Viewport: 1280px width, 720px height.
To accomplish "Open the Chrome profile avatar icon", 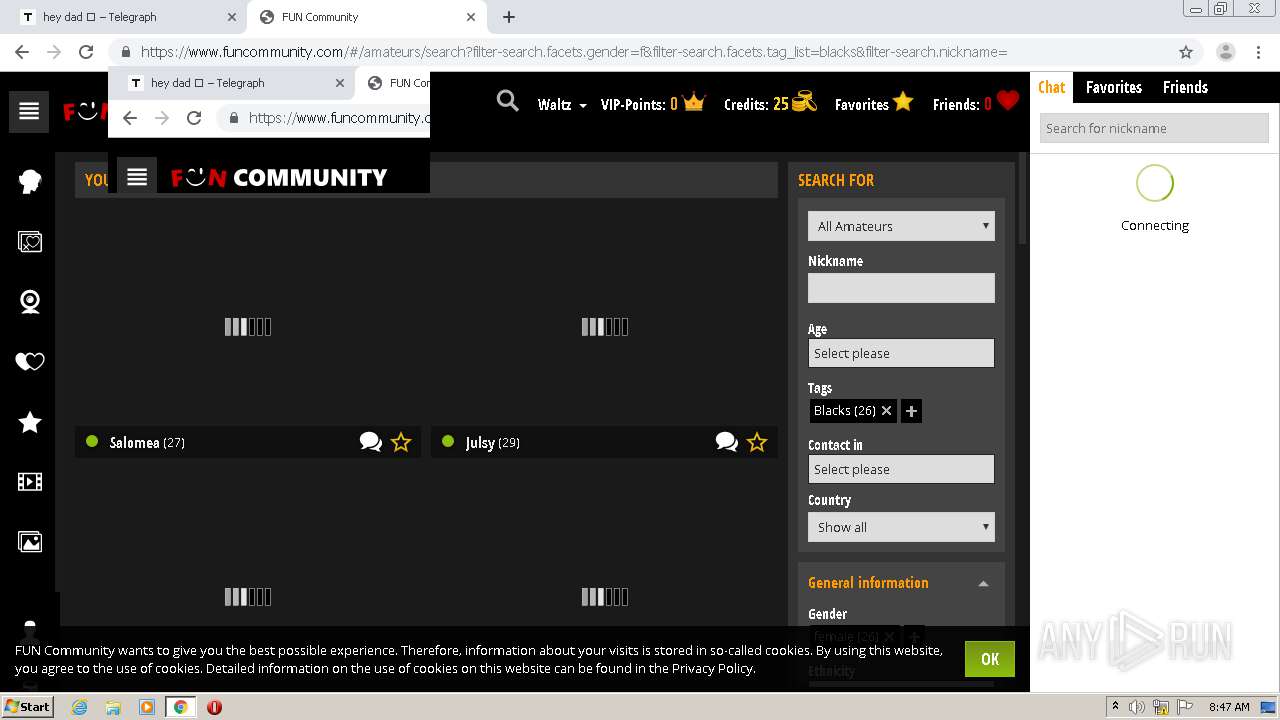I will [x=1226, y=52].
